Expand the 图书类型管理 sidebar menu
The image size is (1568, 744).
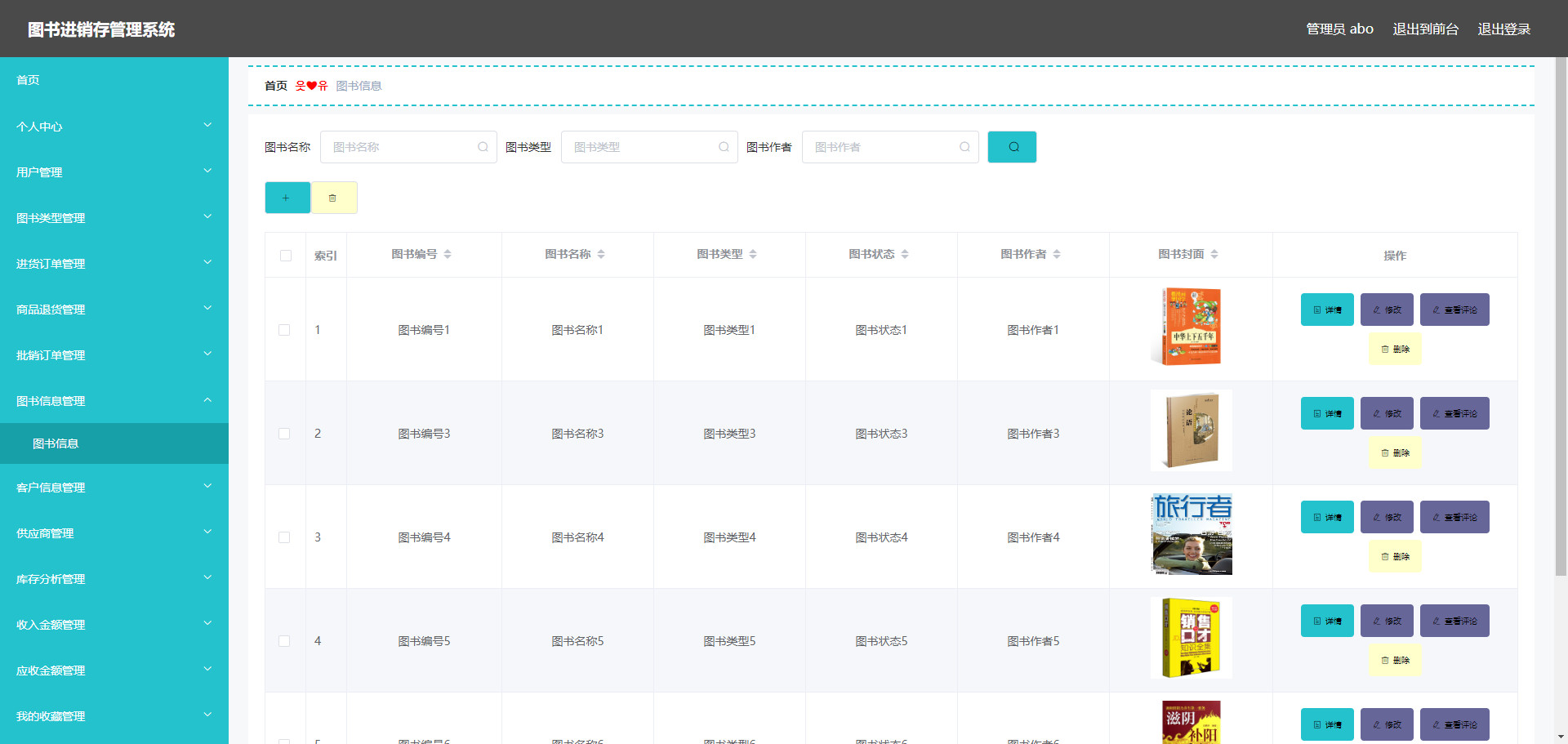point(114,218)
